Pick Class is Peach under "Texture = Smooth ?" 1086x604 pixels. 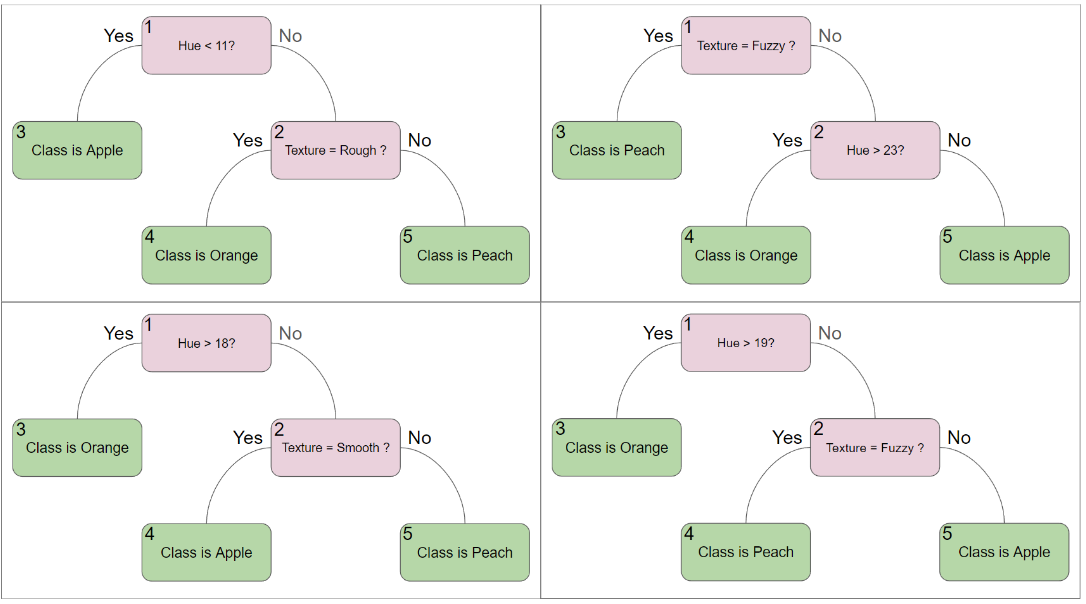click(x=464, y=552)
